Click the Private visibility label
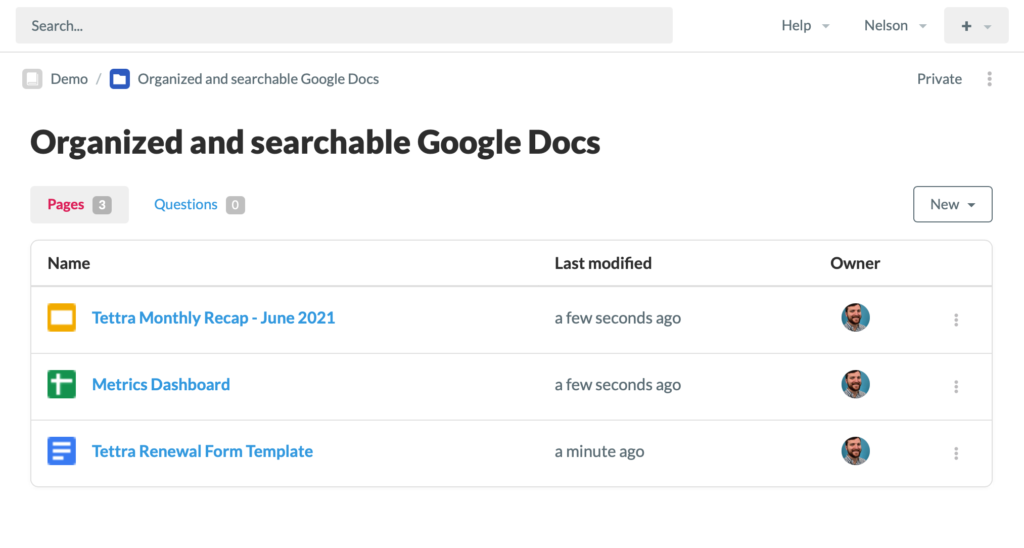The width and height of the screenshot is (1024, 548). pos(939,79)
